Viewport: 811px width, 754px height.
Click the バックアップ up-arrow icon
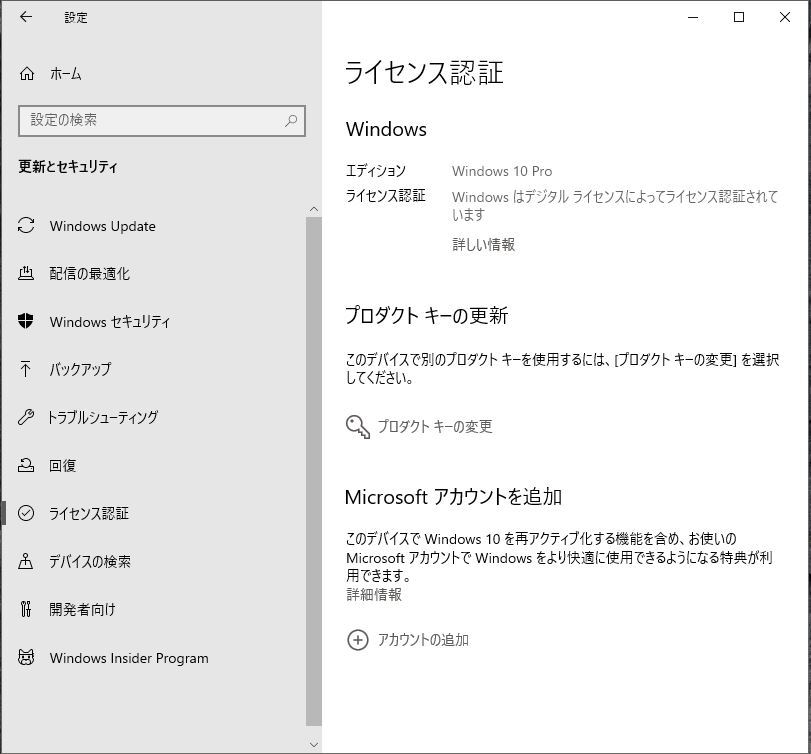pos(25,369)
